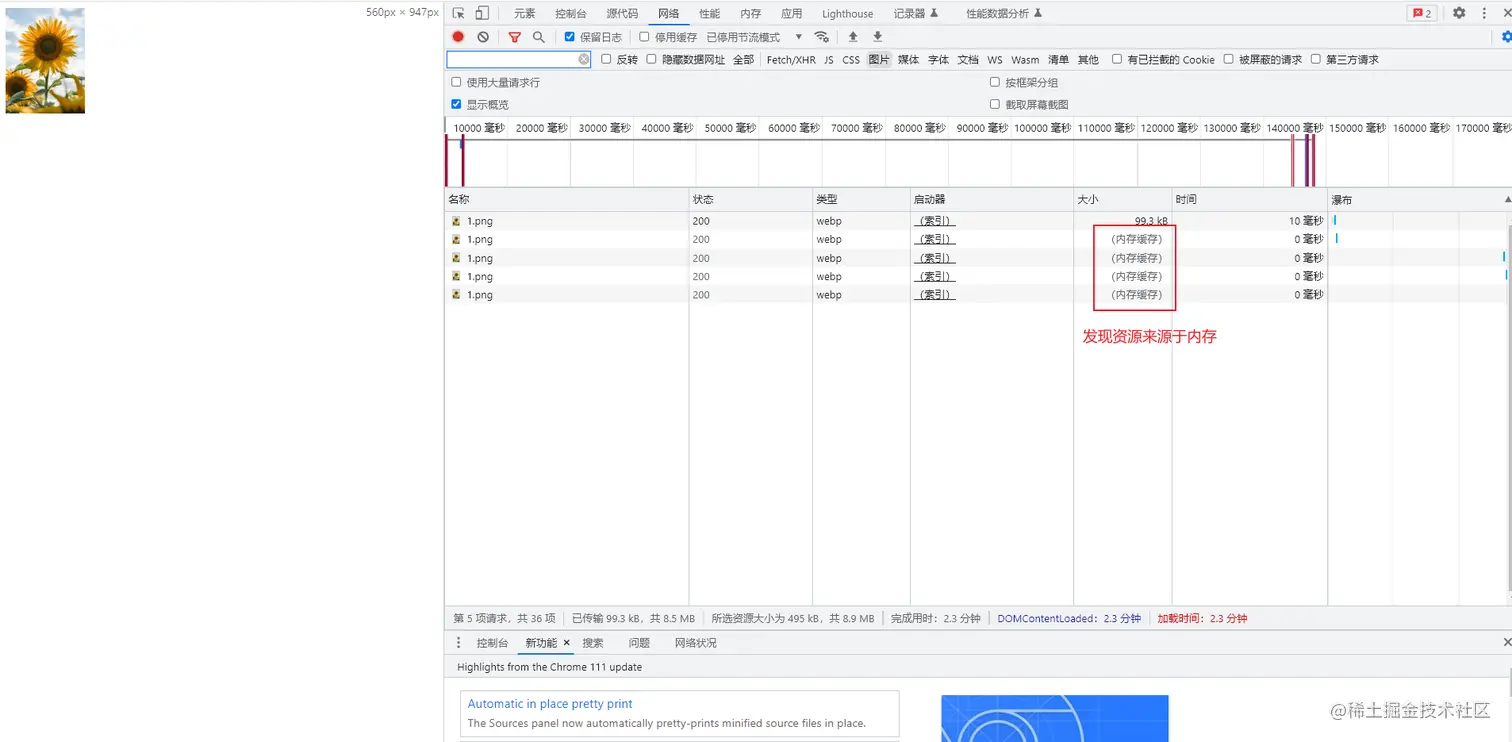This screenshot has width=1512, height=742.
Task: Open the 记录器 tab
Action: click(x=916, y=13)
